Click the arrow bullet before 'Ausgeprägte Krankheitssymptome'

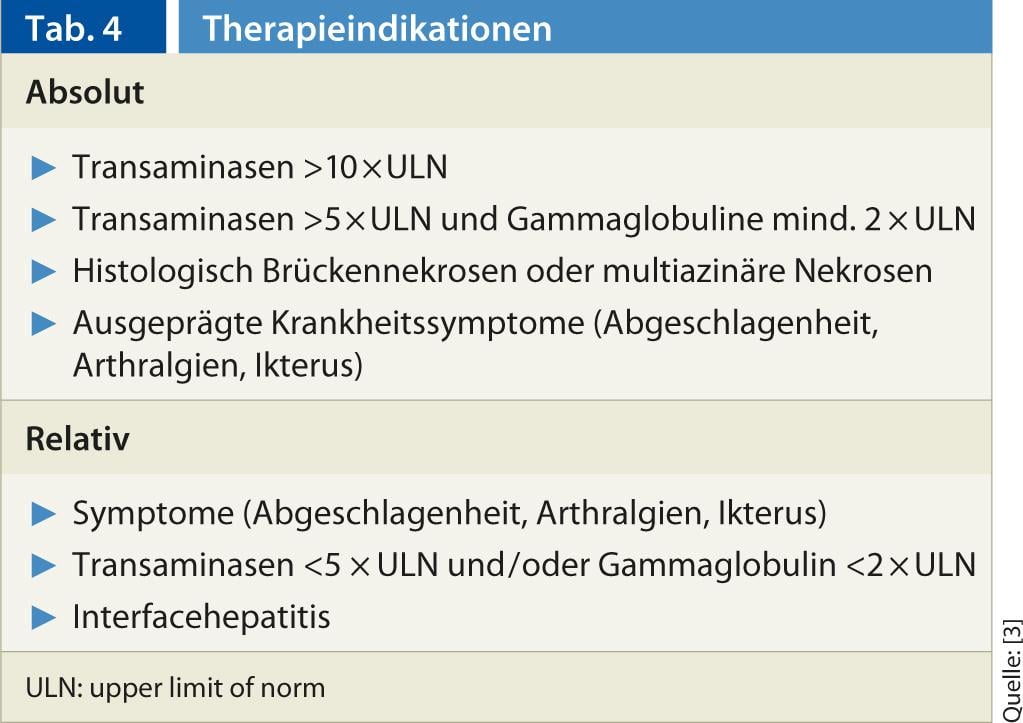pyautogui.click(x=44, y=323)
